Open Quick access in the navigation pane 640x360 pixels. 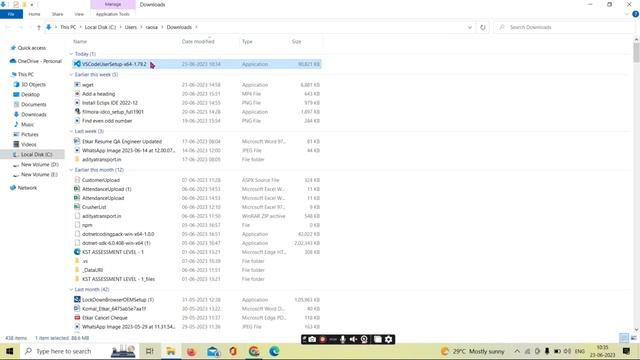pos(32,48)
